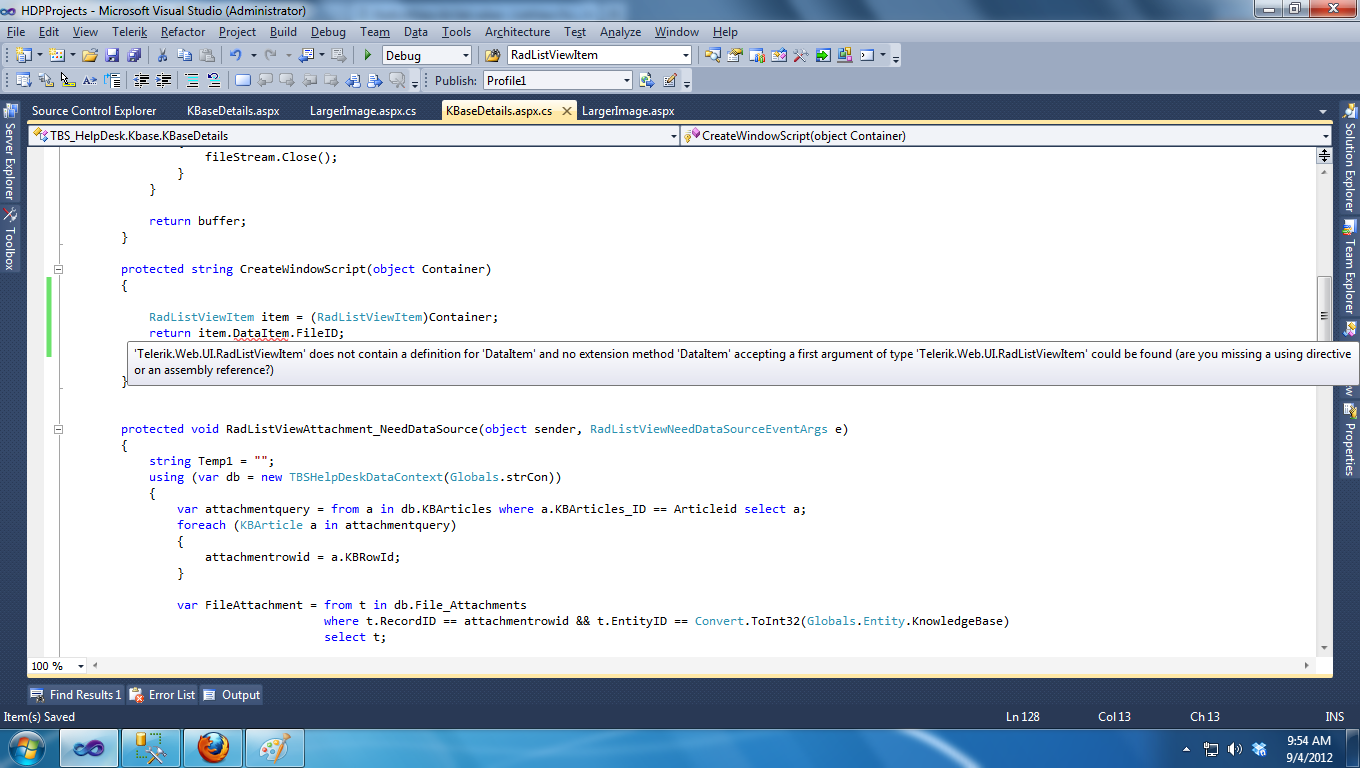Comment out the selected lines
Viewport: 1360px width, 768px height.
(x=192, y=81)
